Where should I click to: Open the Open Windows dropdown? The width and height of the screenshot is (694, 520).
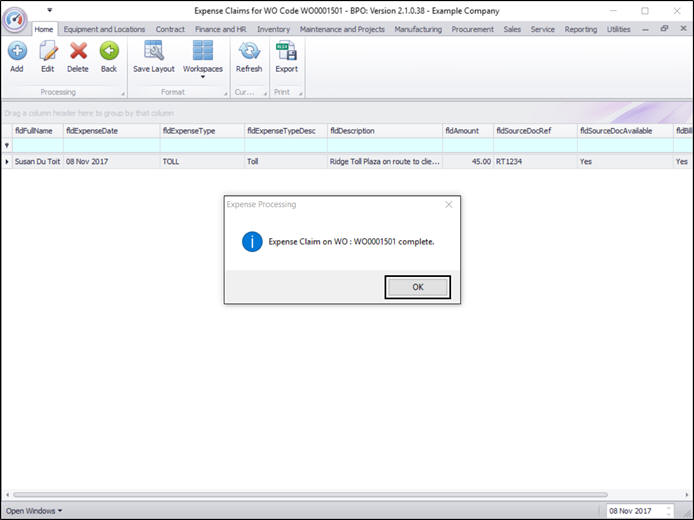[34, 511]
